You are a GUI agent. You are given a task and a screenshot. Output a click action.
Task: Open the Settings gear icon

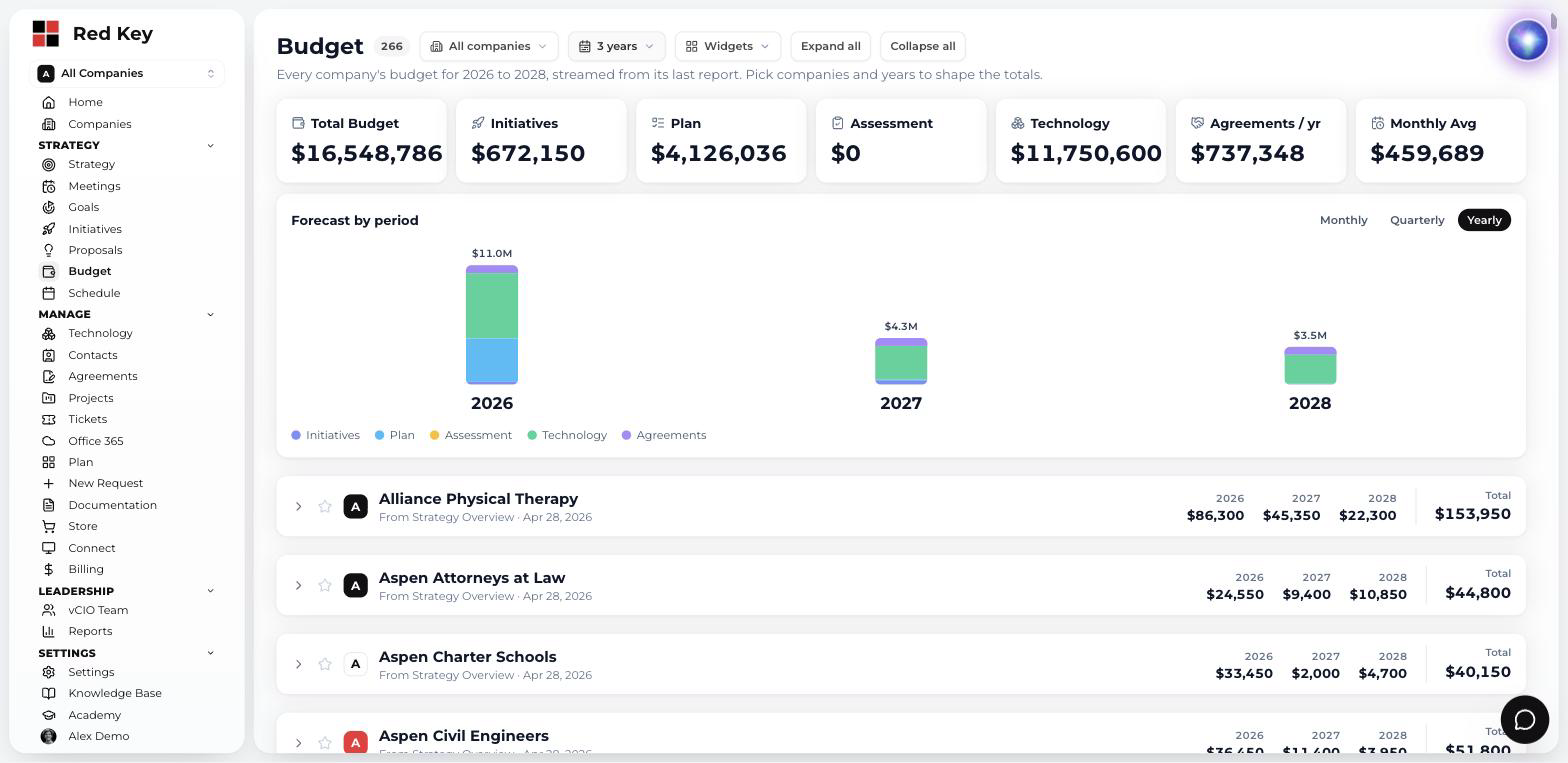[48, 672]
